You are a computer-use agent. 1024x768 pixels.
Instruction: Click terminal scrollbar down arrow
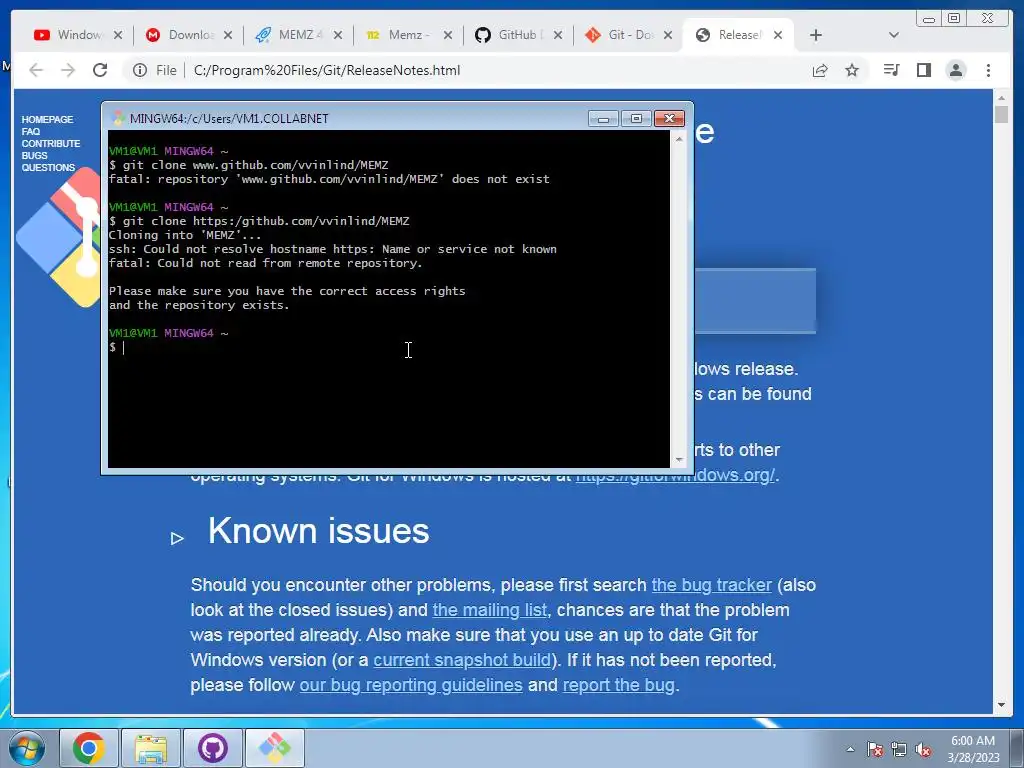(679, 460)
